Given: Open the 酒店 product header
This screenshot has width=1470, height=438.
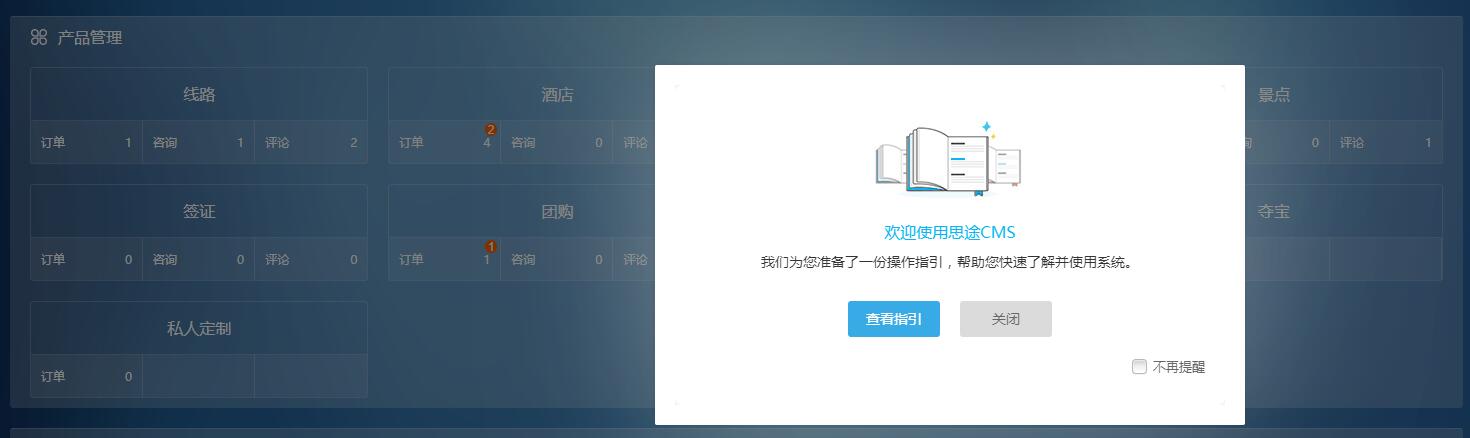Looking at the screenshot, I should coord(557,95).
